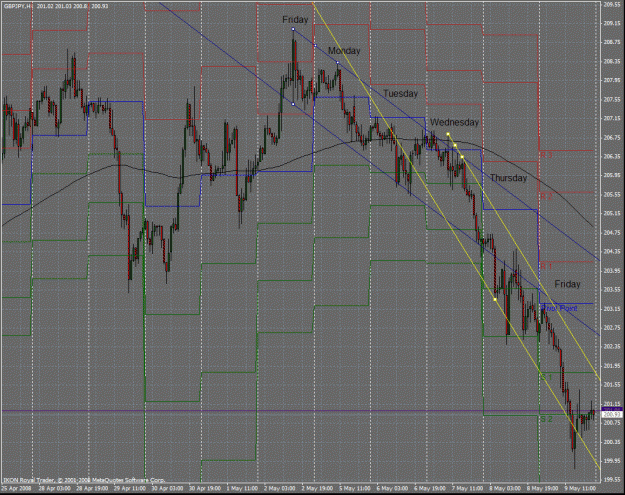Click the 2 May 19:00 time label
The width and height of the screenshot is (625, 495).
pyautogui.click(x=317, y=488)
